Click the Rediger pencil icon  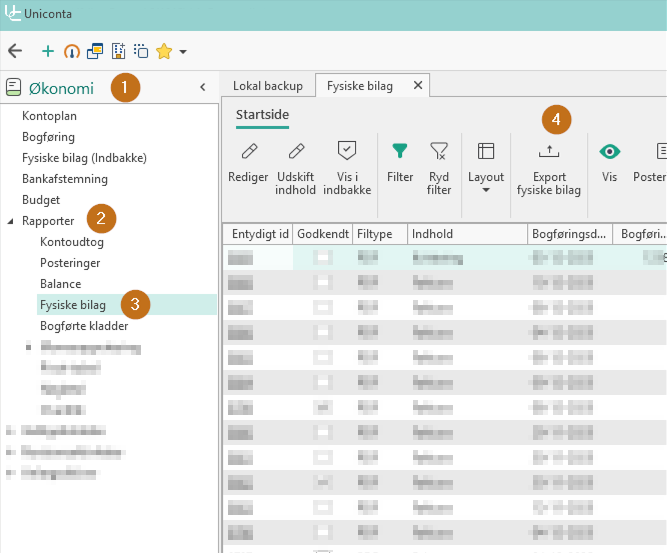248,151
